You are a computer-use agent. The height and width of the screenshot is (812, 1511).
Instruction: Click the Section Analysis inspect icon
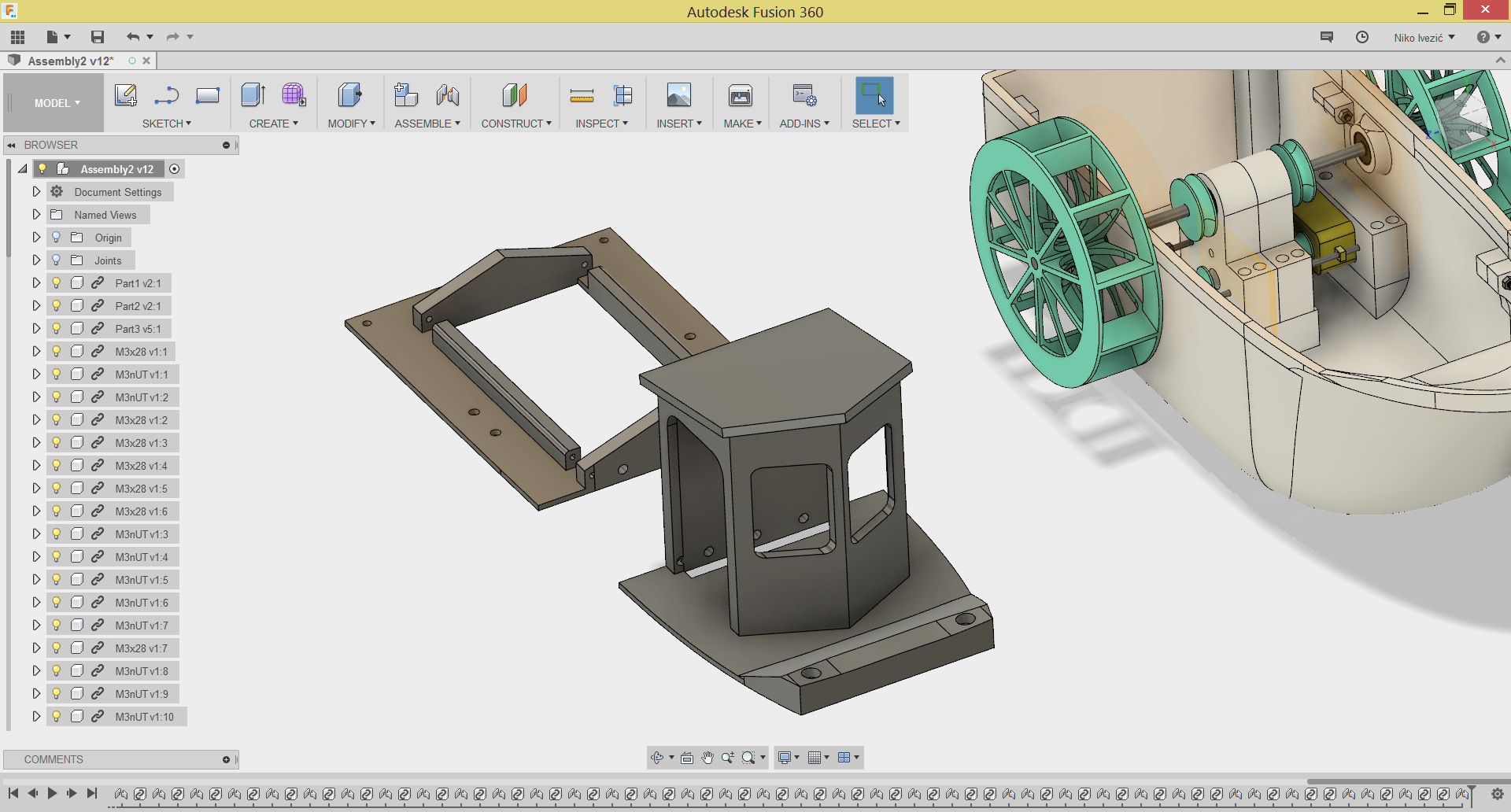tap(623, 95)
